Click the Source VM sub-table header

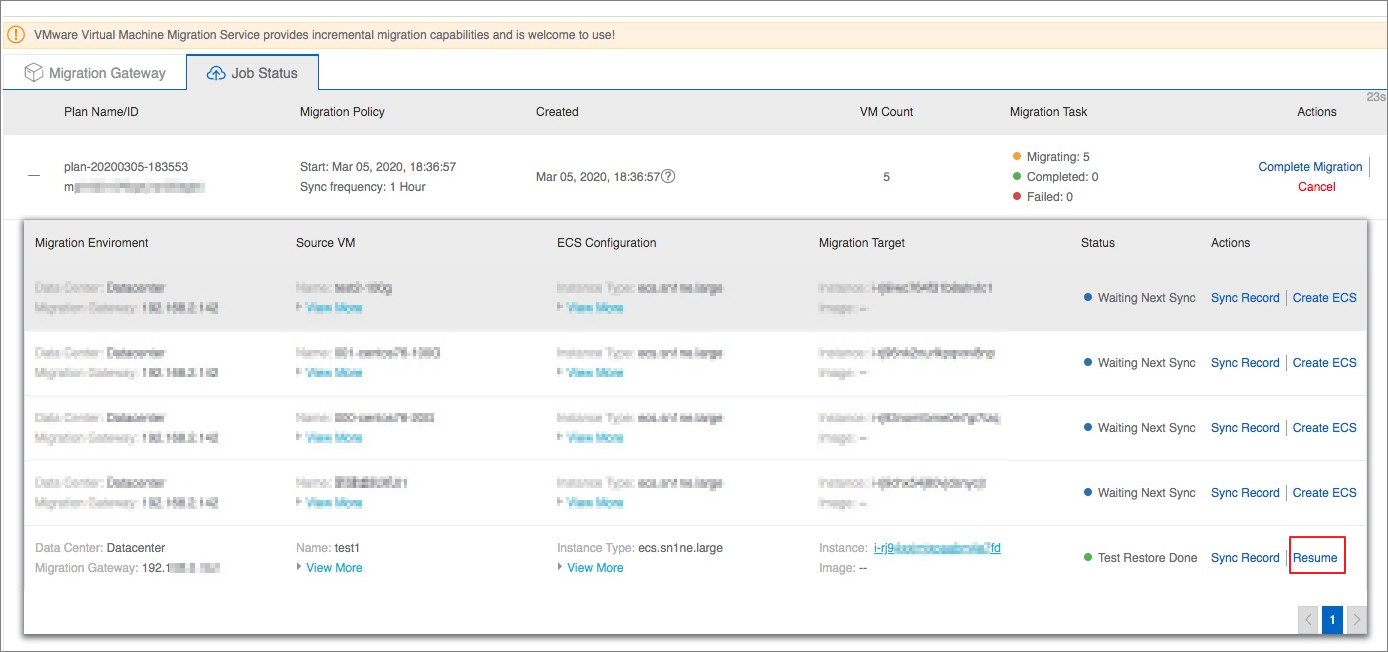(x=325, y=243)
